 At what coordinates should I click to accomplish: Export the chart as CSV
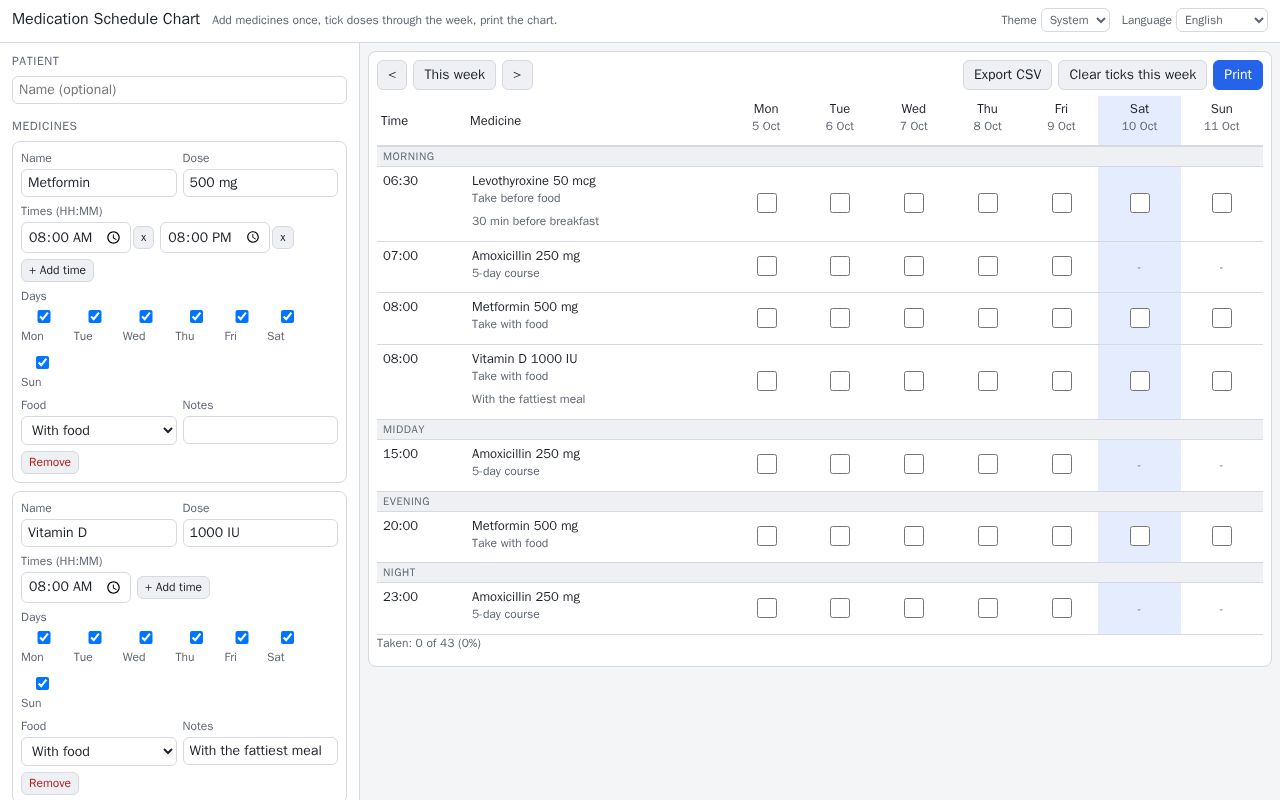coord(1007,75)
